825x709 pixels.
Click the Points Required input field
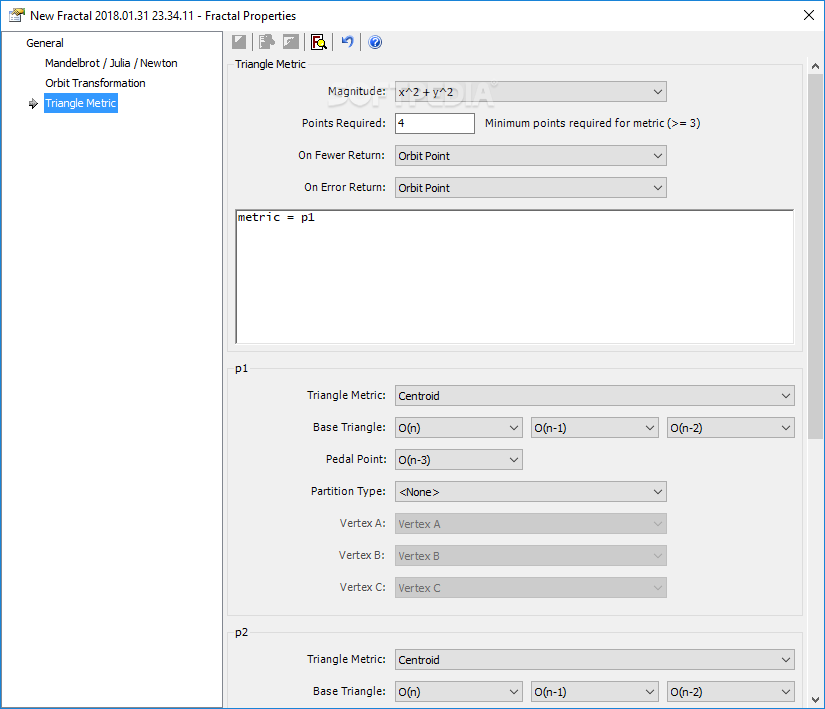point(435,124)
